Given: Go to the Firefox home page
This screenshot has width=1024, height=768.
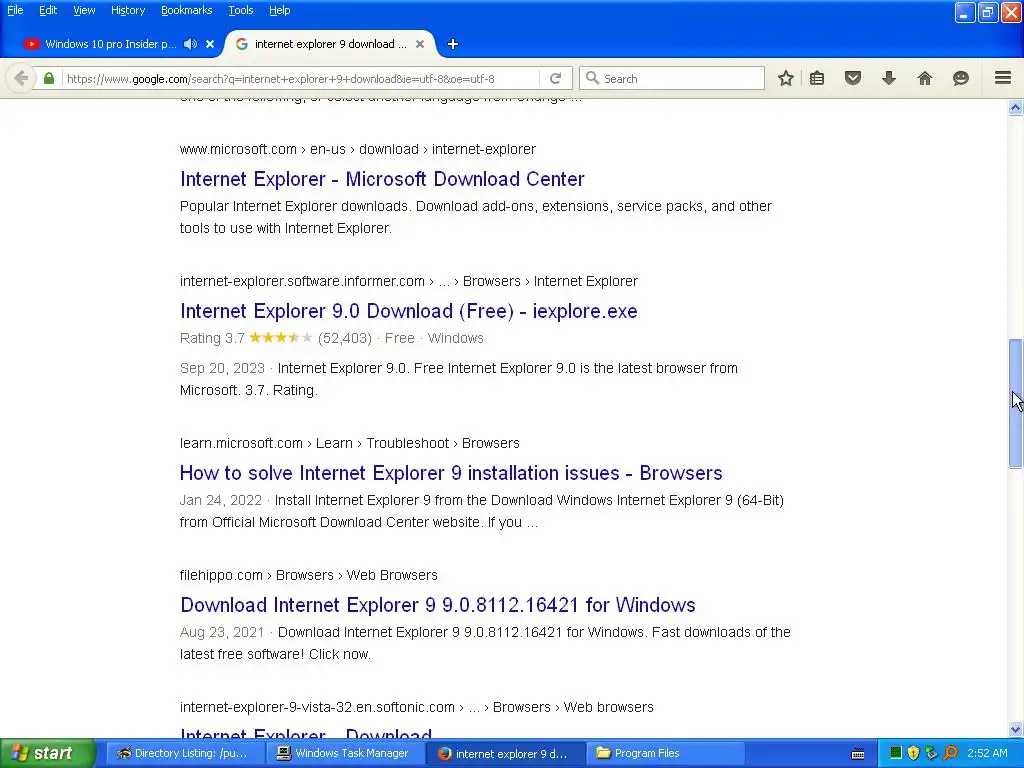Looking at the screenshot, I should [x=925, y=78].
